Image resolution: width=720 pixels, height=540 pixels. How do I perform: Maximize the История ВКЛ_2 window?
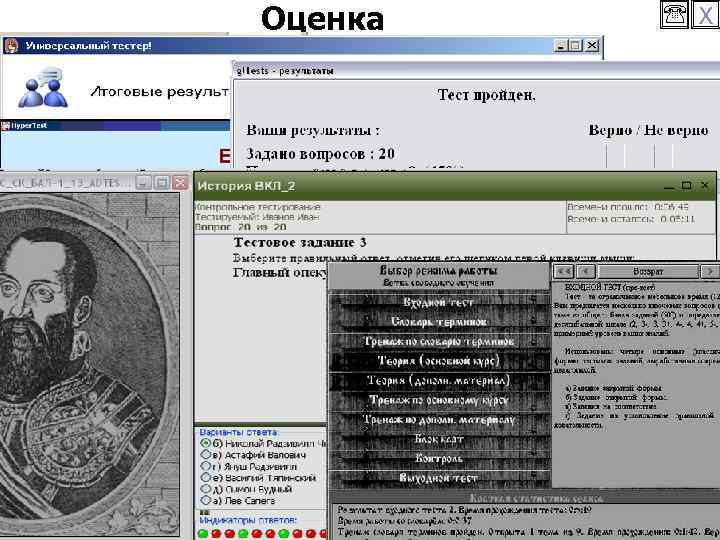(686, 186)
